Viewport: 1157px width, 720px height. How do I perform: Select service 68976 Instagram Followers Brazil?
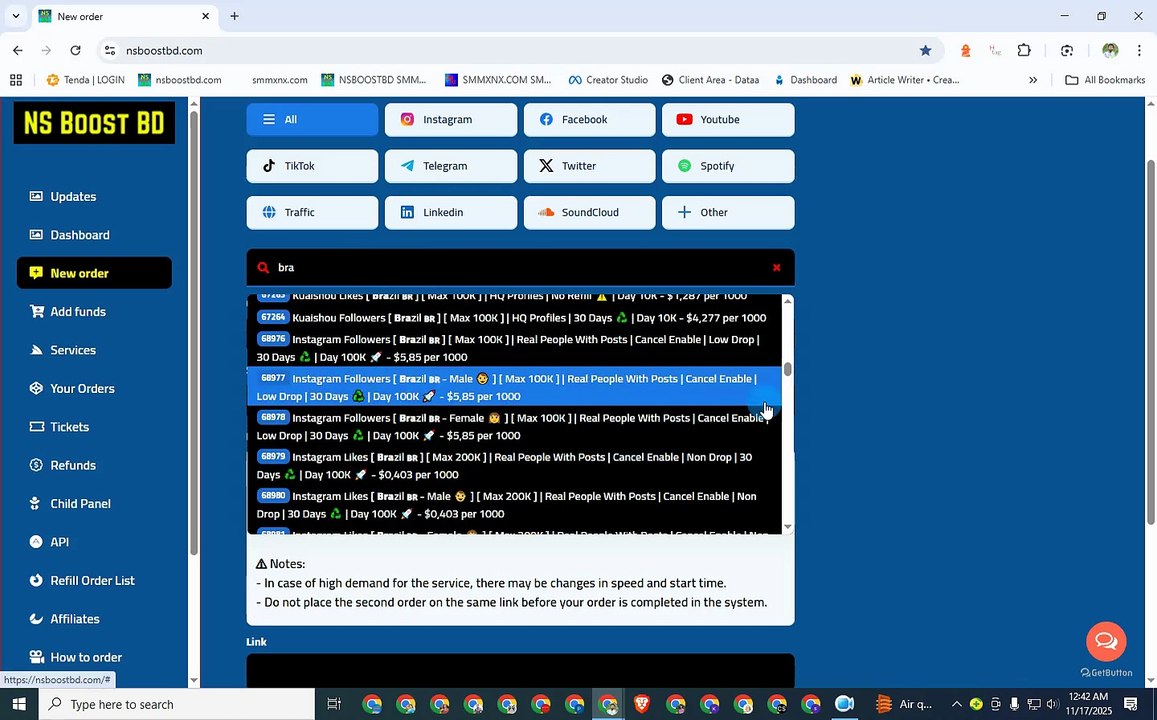(x=514, y=348)
